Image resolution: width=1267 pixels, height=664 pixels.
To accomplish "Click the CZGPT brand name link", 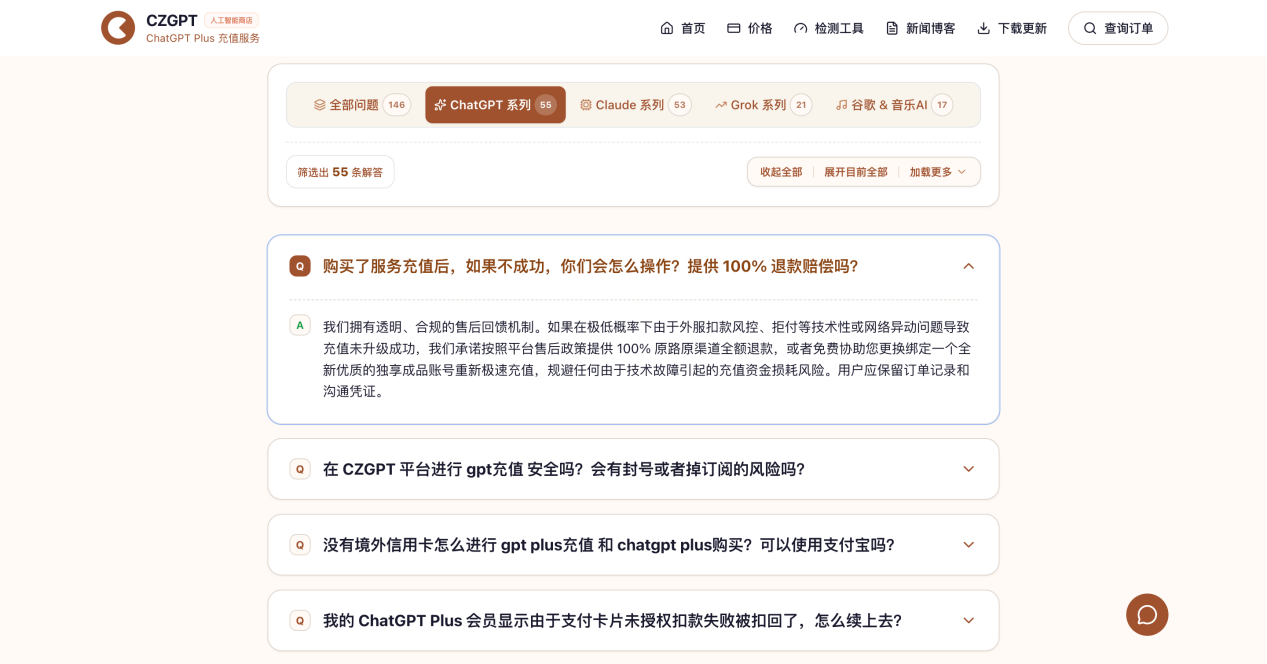I will (172, 20).
